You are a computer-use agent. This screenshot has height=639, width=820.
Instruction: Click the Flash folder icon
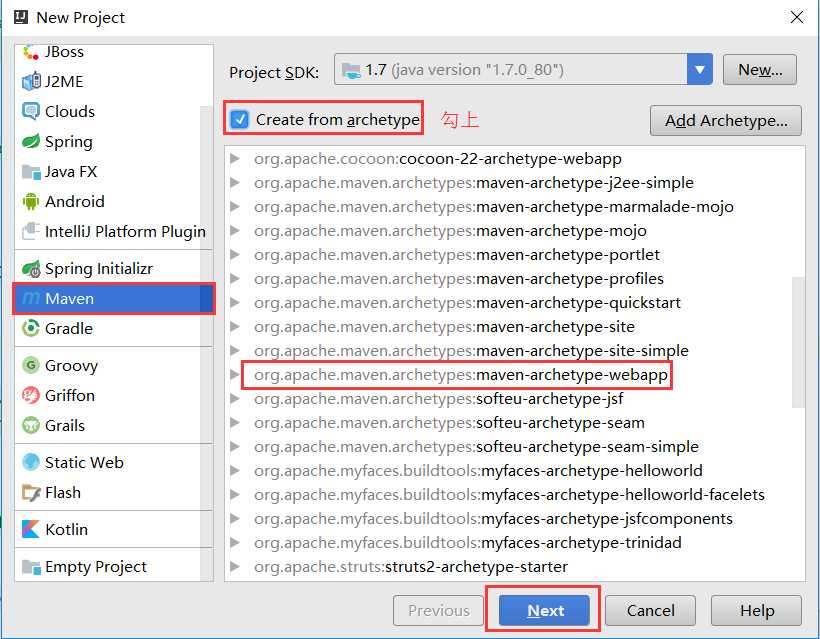pyautogui.click(x=31, y=493)
